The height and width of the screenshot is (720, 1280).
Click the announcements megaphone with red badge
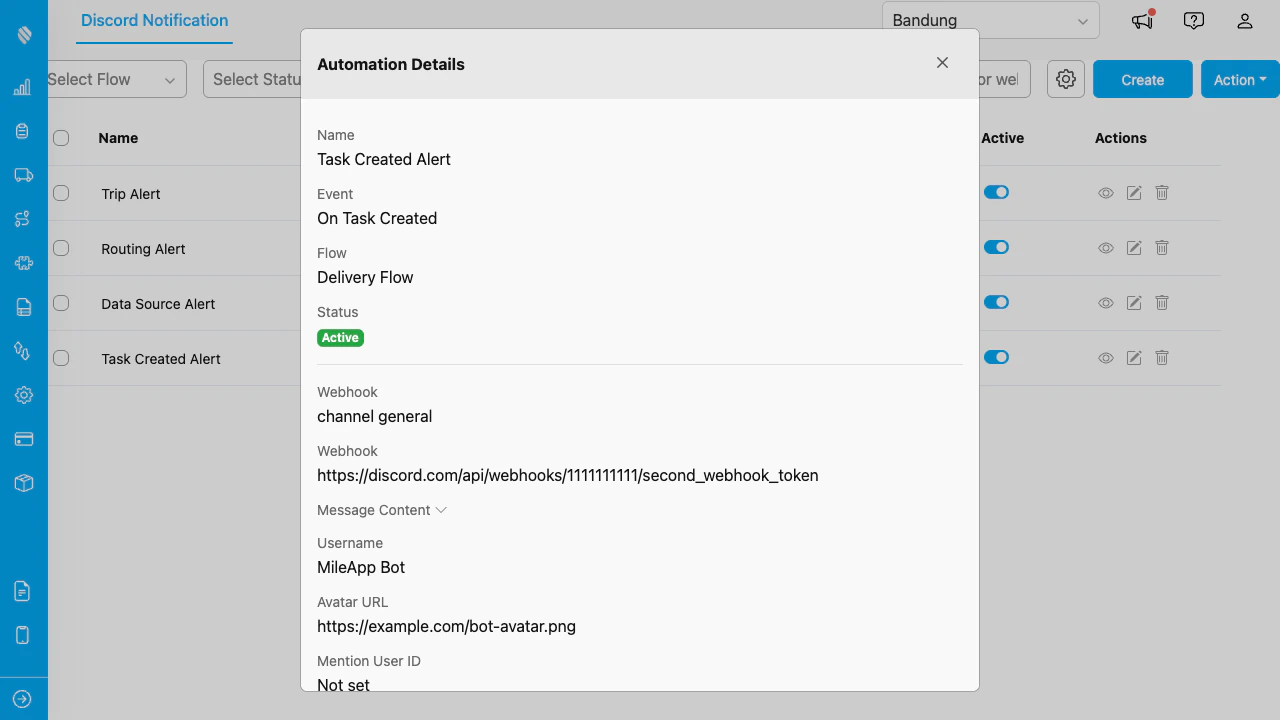pyautogui.click(x=1141, y=20)
